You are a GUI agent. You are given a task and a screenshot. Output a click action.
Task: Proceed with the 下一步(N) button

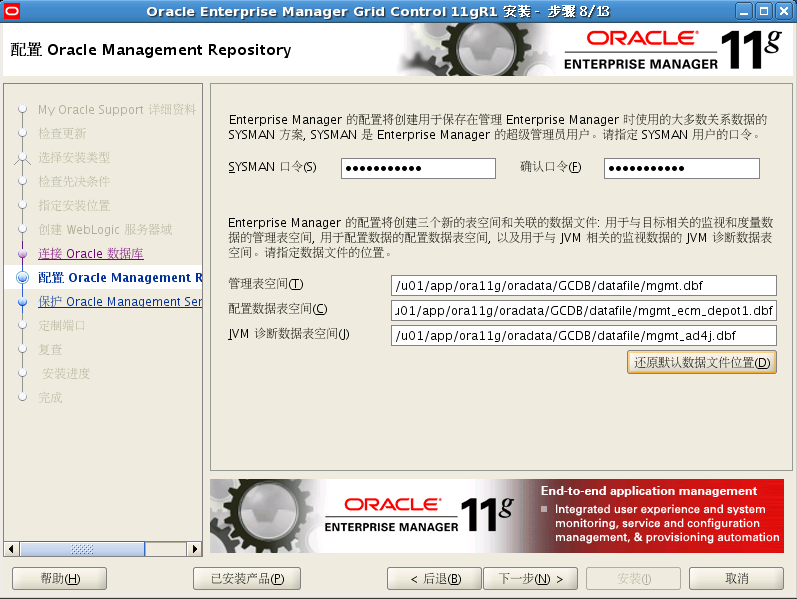530,579
